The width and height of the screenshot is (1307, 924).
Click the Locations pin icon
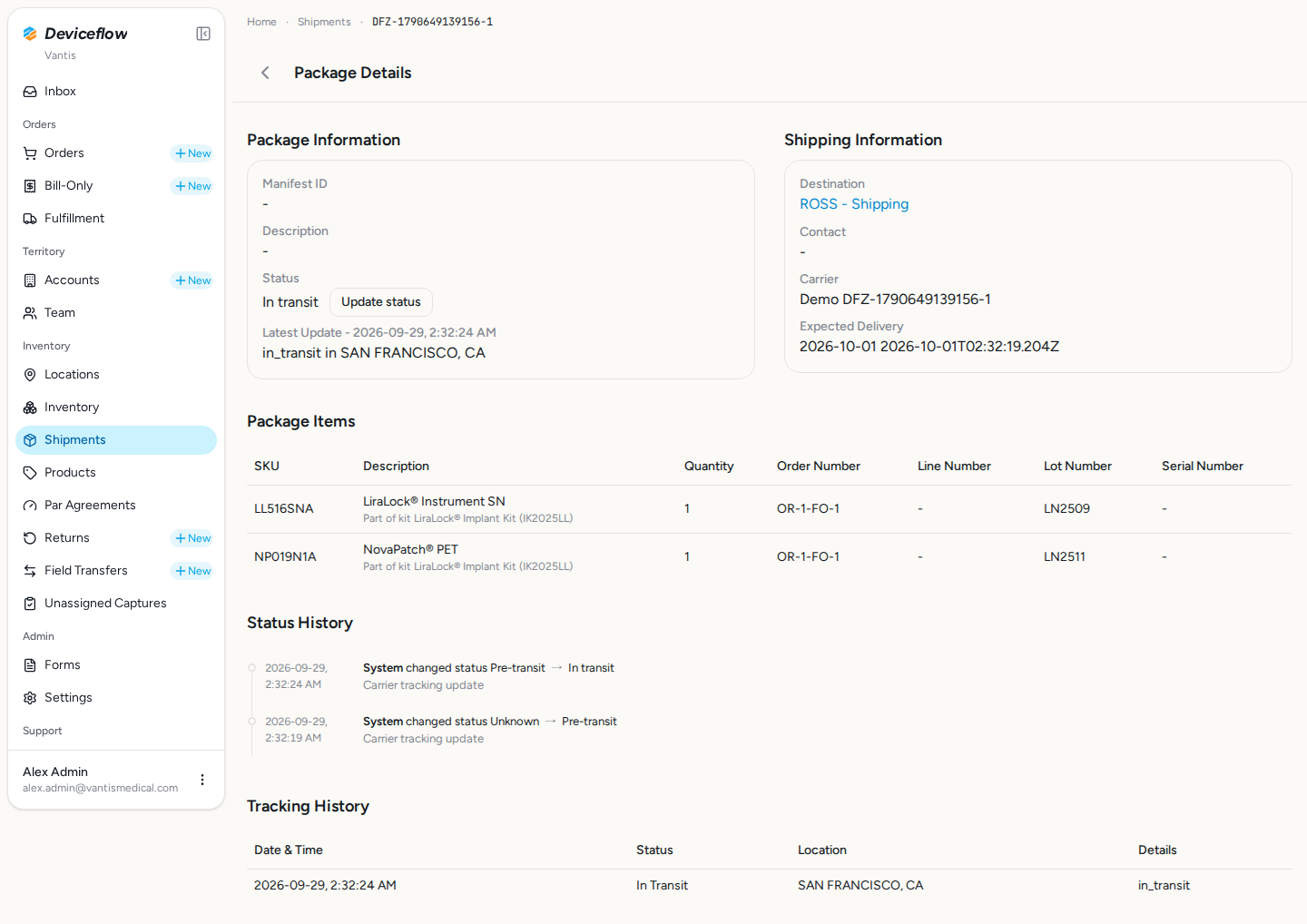[30, 375]
